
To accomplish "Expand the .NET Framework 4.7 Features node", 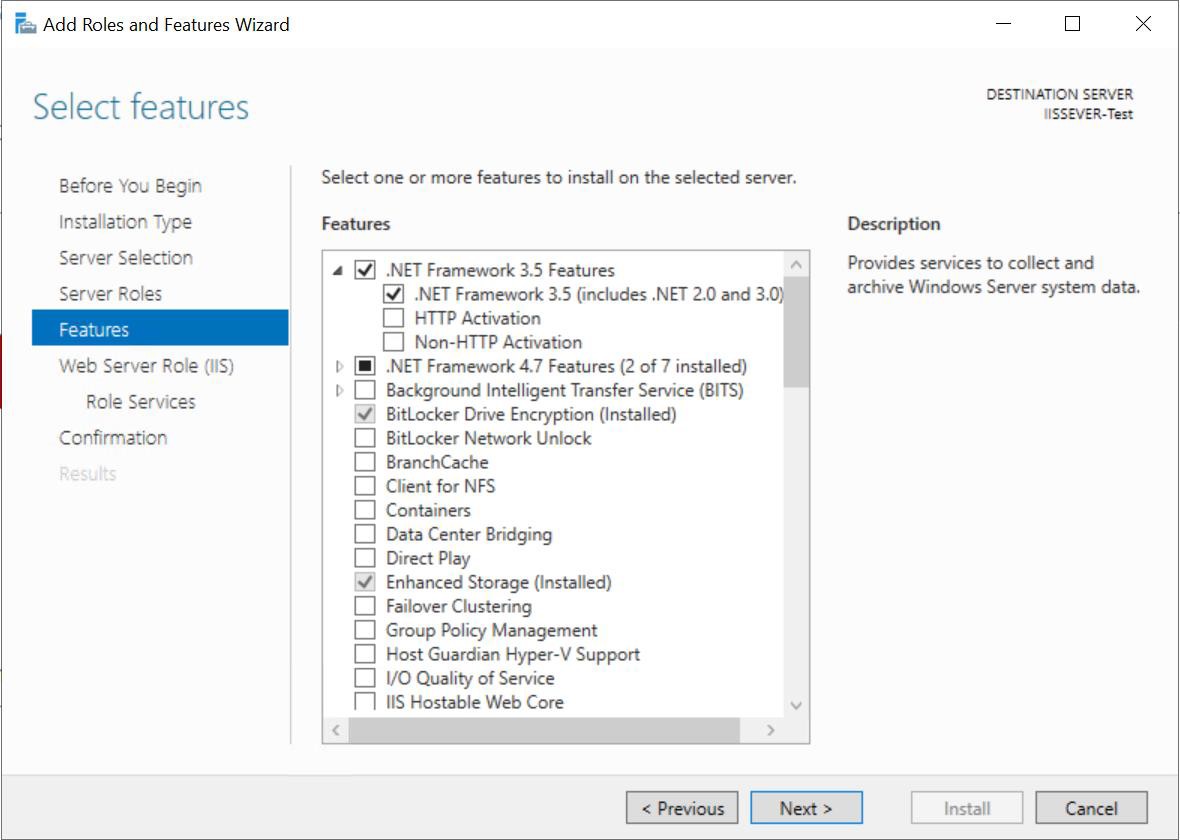I will pyautogui.click(x=339, y=367).
